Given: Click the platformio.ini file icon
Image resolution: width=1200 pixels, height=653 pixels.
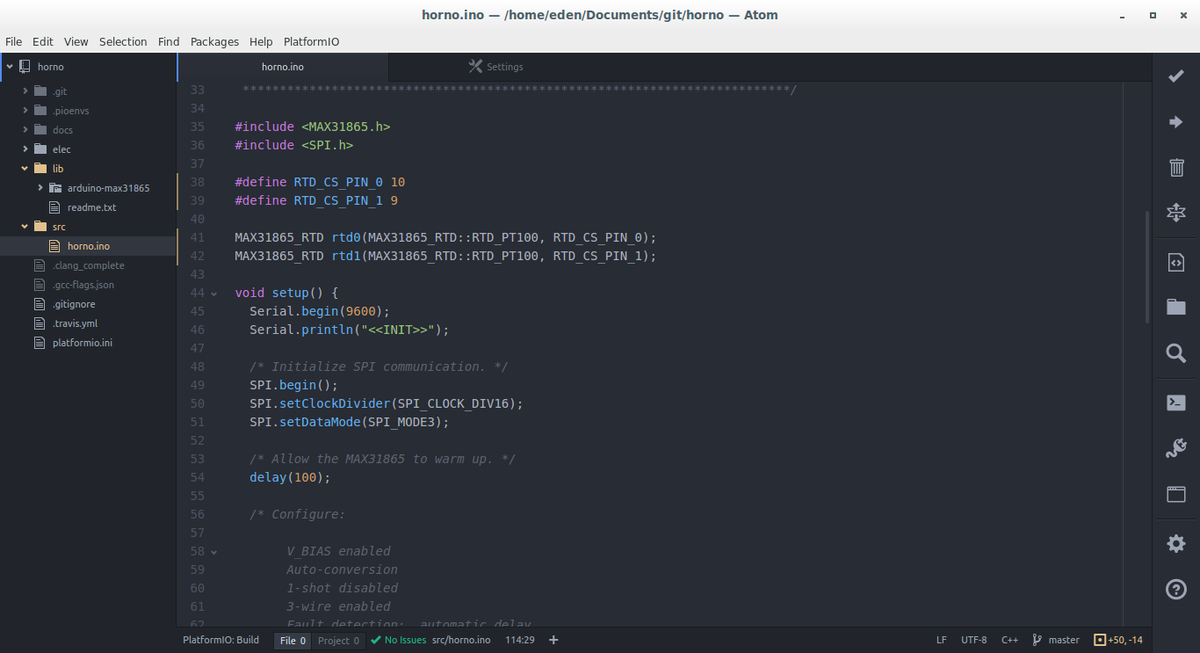Looking at the screenshot, I should click(41, 343).
